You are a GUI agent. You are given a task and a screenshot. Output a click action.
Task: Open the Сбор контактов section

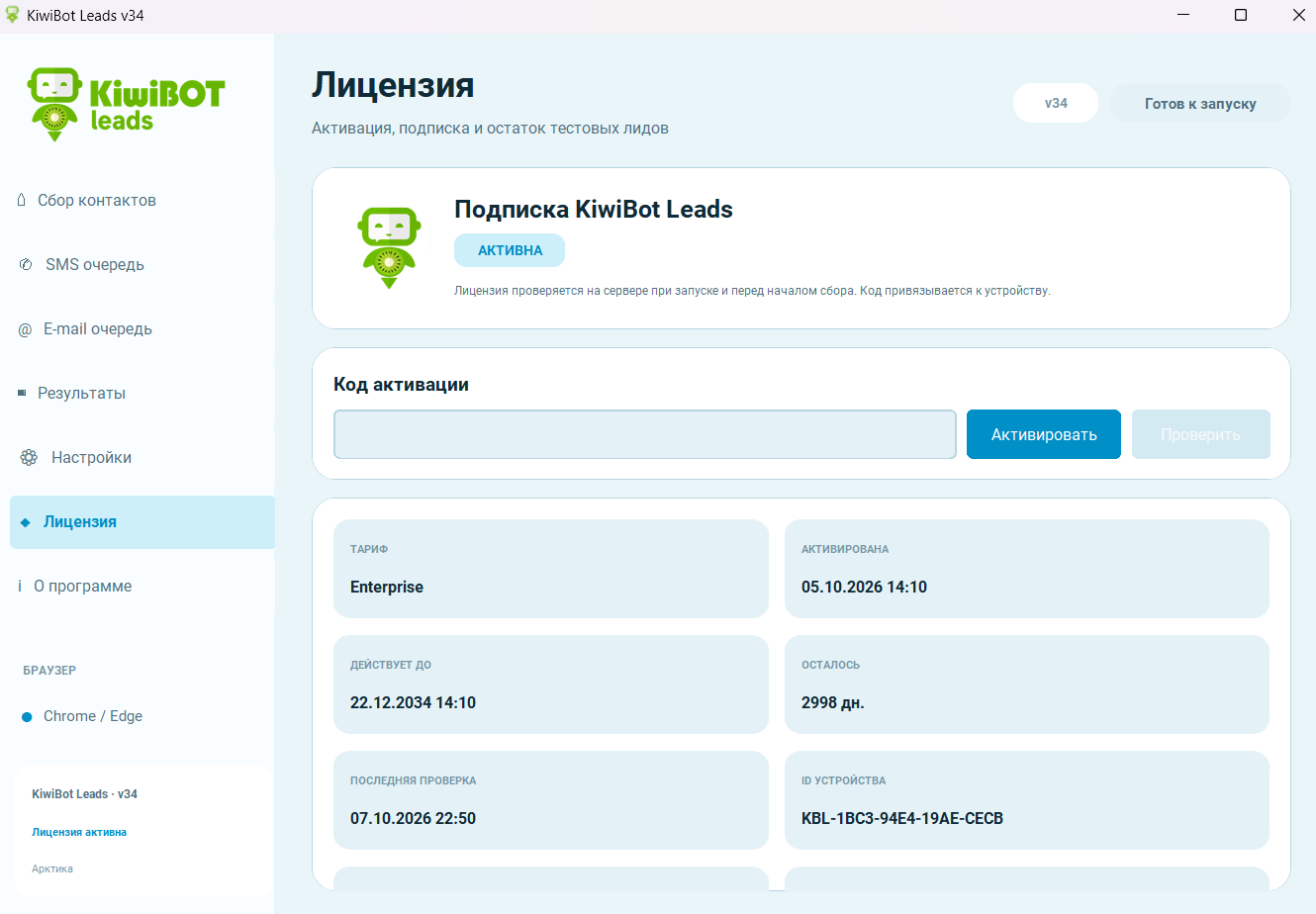click(142, 200)
